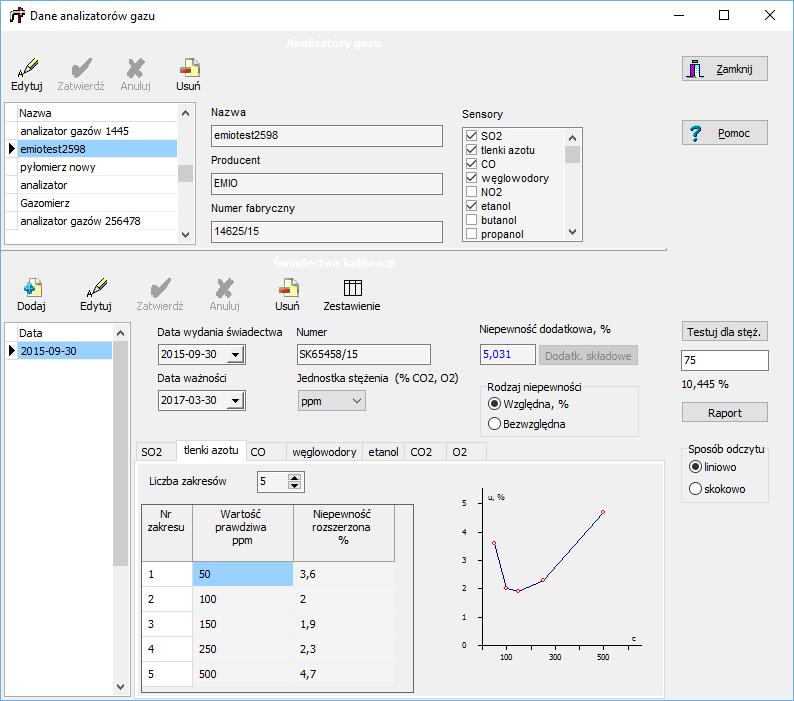The height and width of the screenshot is (701, 794).
Task: Choose liniowo reading method
Action: click(696, 466)
